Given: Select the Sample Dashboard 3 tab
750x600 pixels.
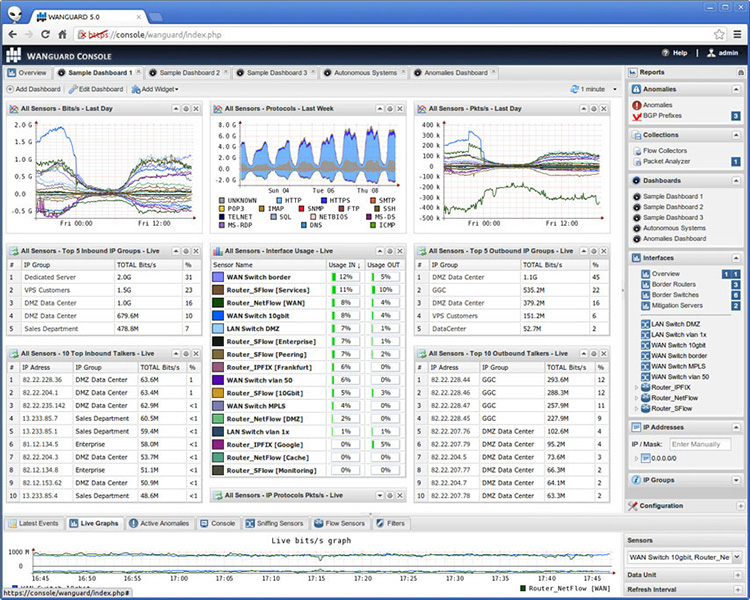Looking at the screenshot, I should pos(276,73).
